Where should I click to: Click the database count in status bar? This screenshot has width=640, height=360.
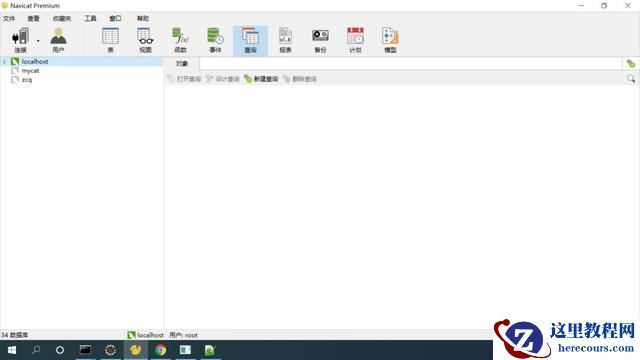click(x=14, y=335)
